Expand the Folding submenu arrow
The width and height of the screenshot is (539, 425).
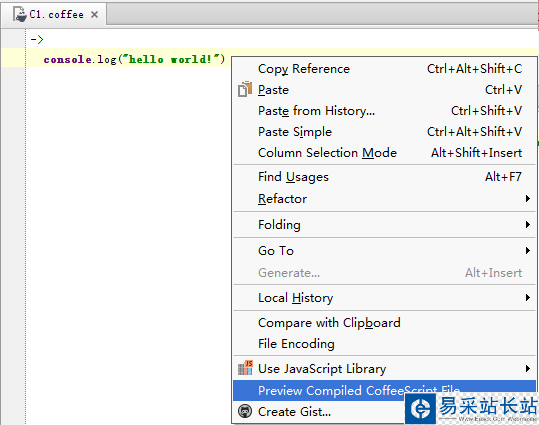click(x=528, y=225)
